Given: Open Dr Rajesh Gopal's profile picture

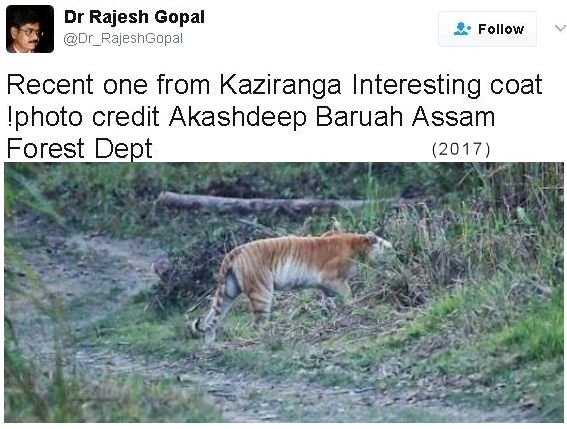Looking at the screenshot, I should click(x=30, y=29).
